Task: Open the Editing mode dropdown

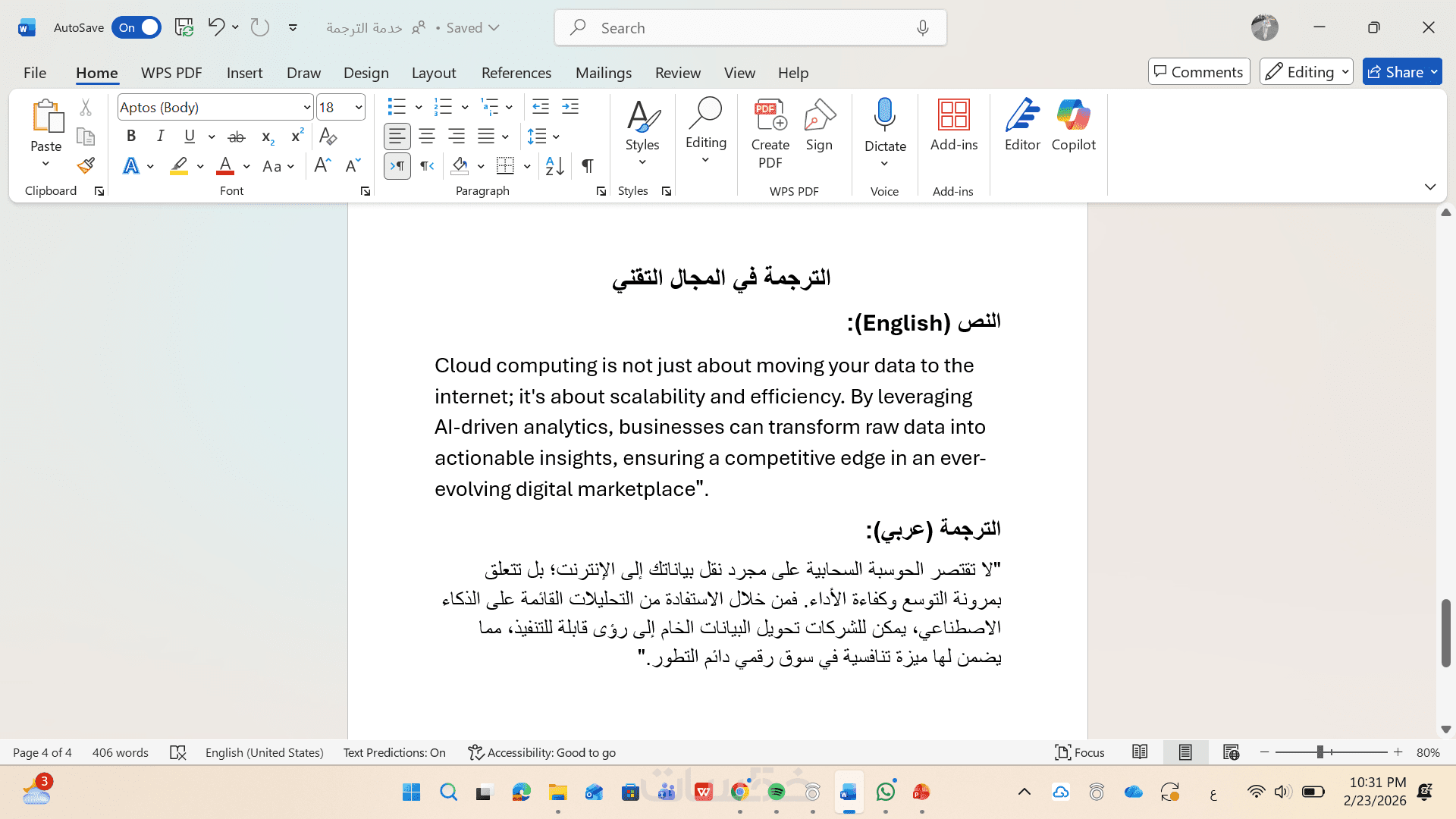Action: 1306,72
